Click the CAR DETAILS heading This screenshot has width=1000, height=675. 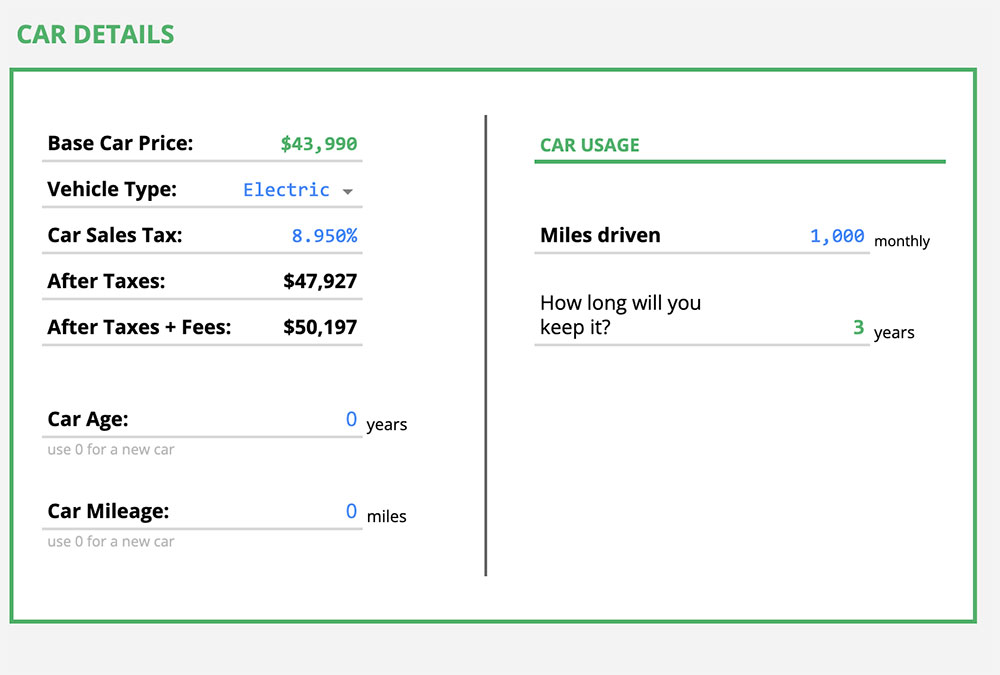point(95,34)
